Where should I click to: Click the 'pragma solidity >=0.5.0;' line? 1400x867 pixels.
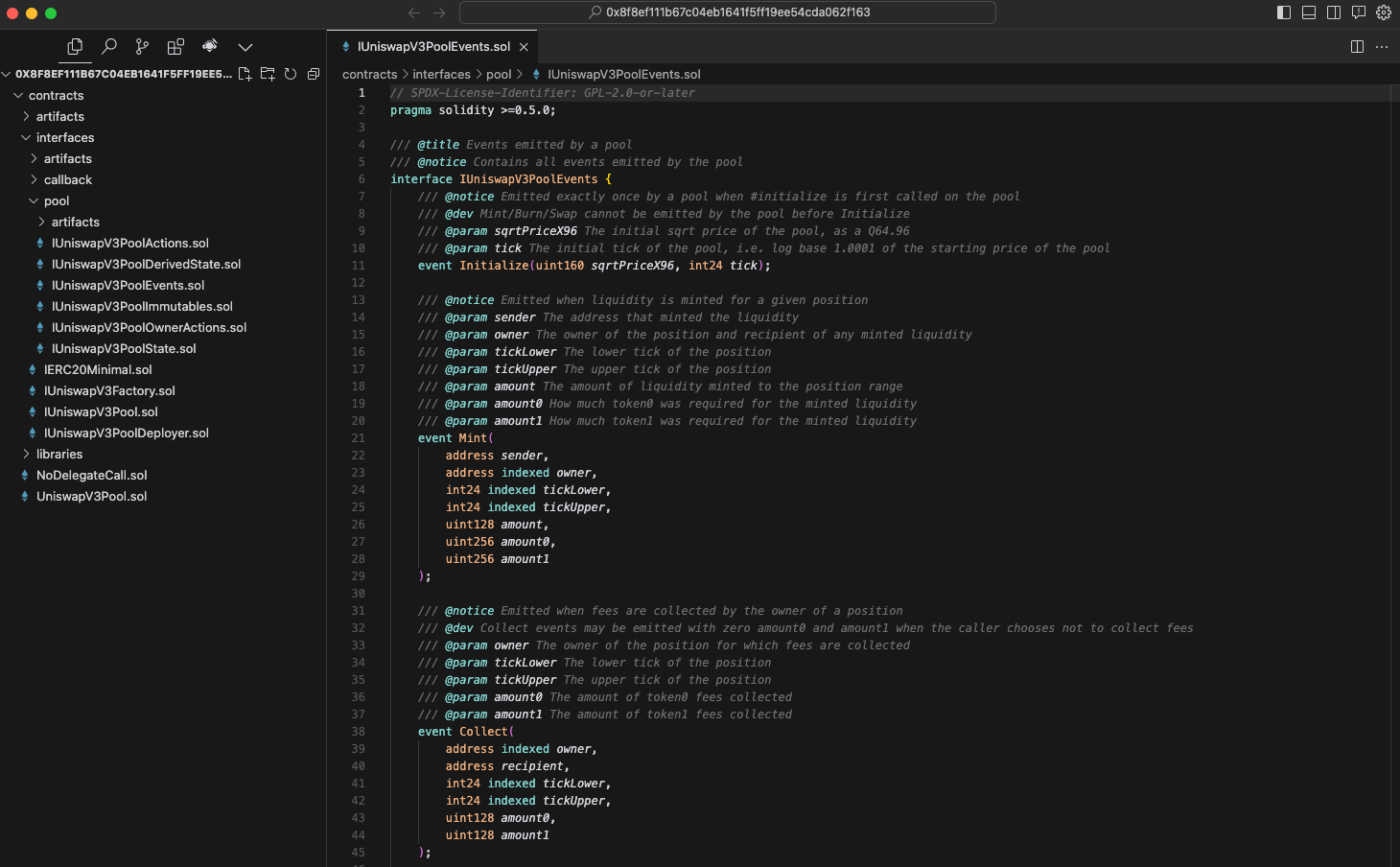[473, 110]
